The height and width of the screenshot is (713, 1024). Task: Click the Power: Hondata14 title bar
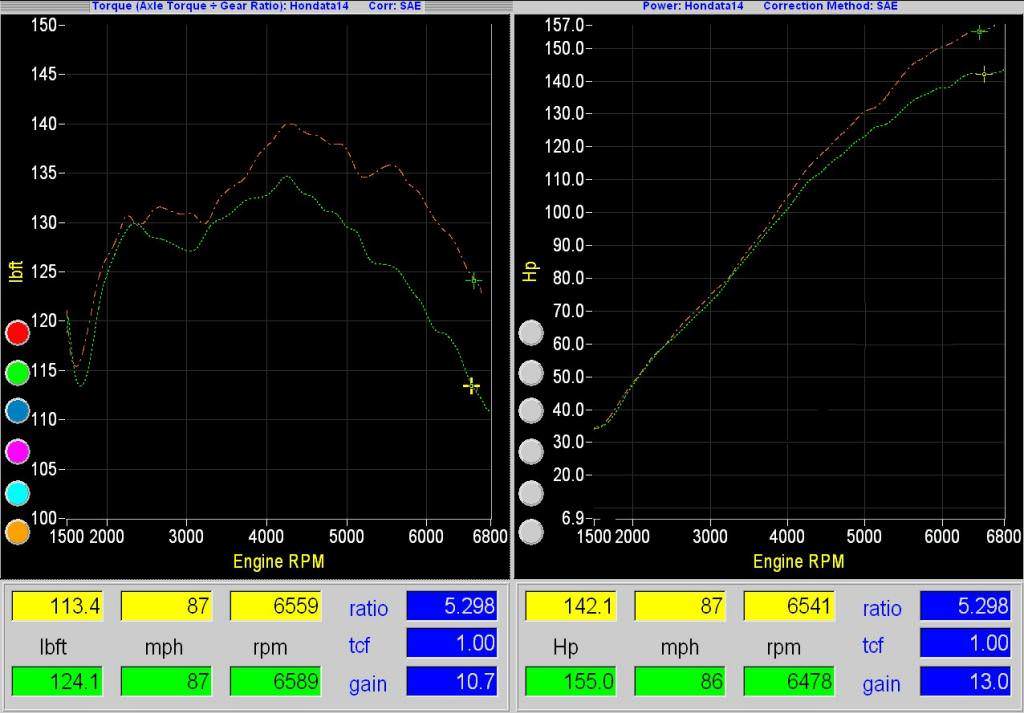pos(768,6)
